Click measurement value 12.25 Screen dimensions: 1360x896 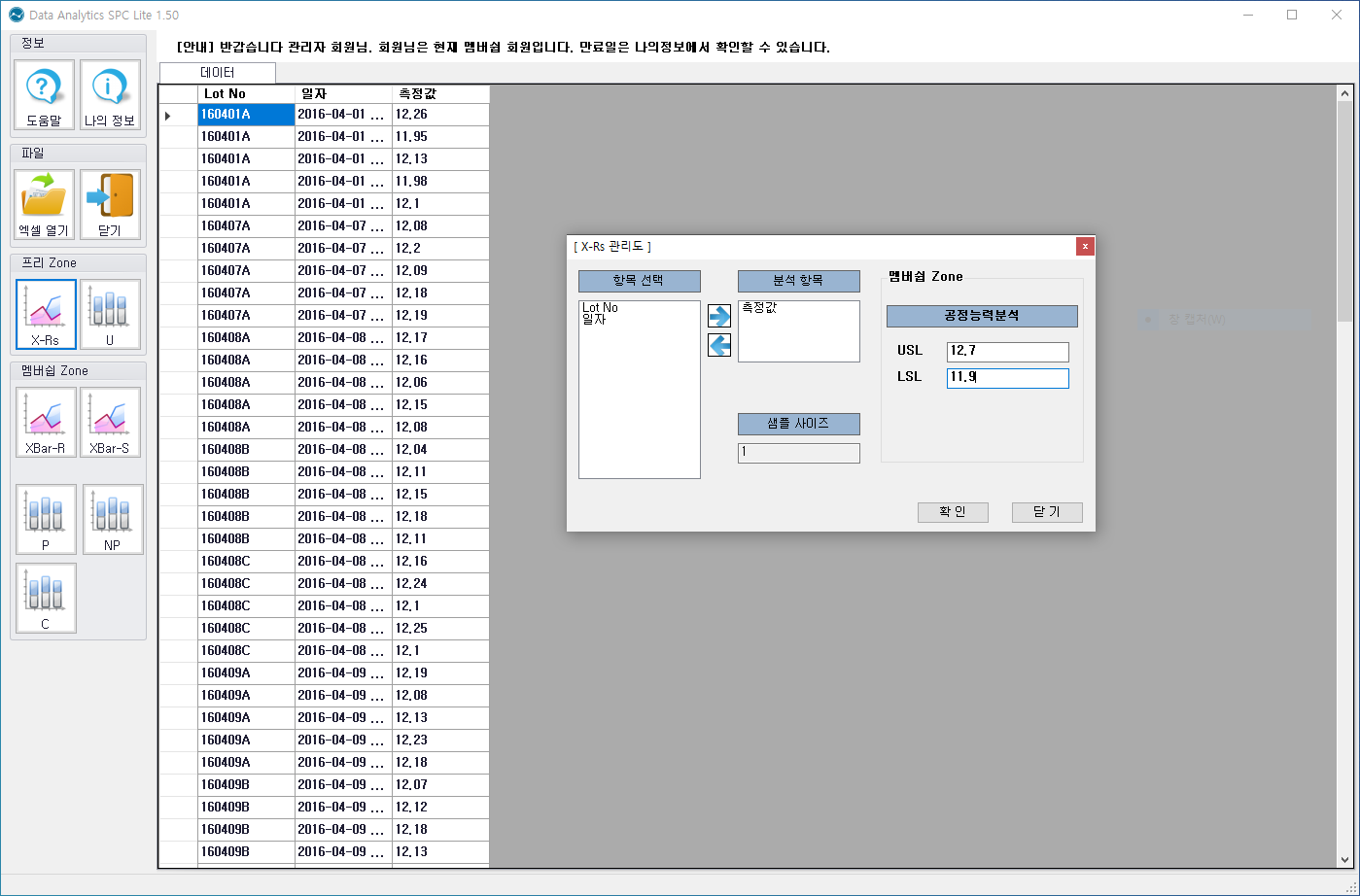pos(440,629)
